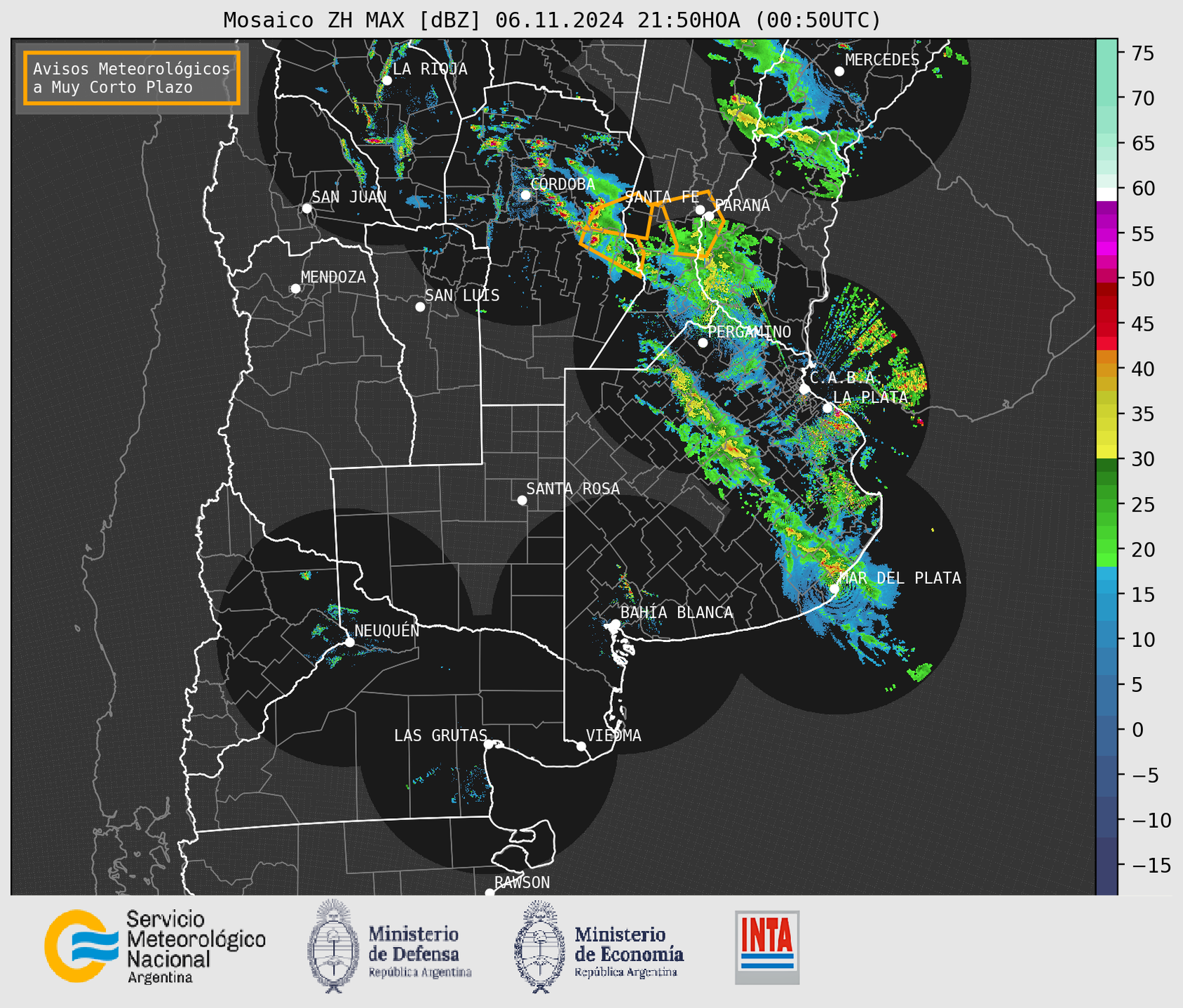1183x1008 pixels.
Task: Click the LA RIOJA city marker
Action: click(386, 81)
